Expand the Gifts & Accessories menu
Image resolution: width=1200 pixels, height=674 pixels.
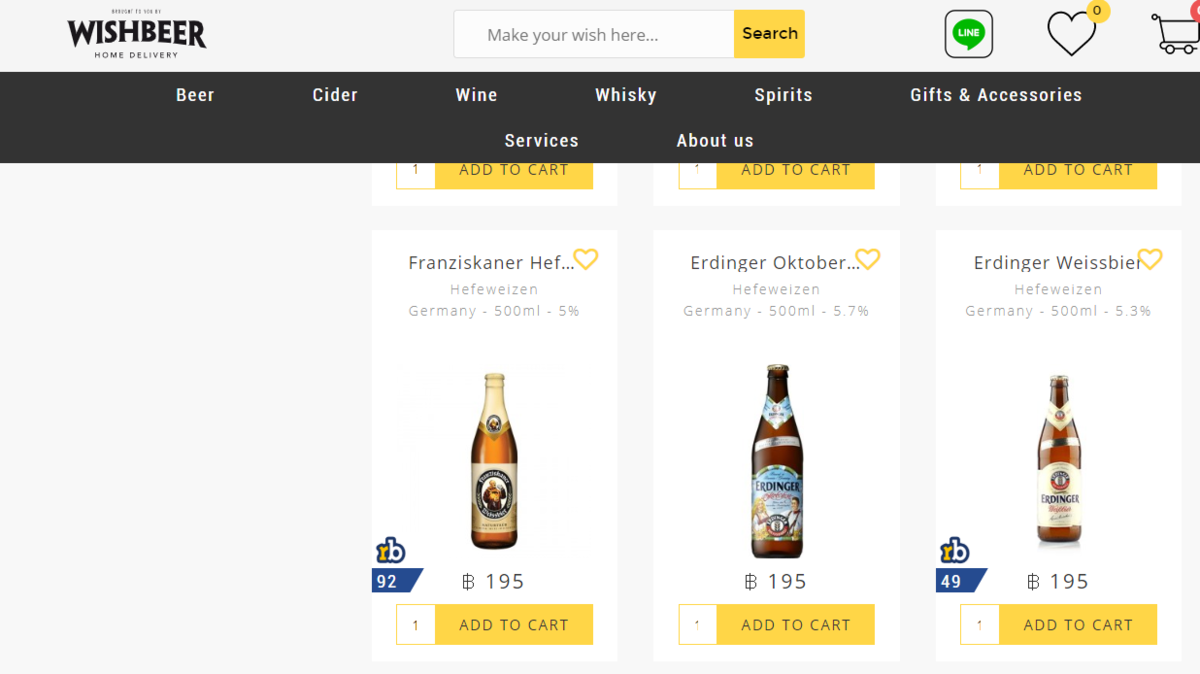(x=996, y=95)
